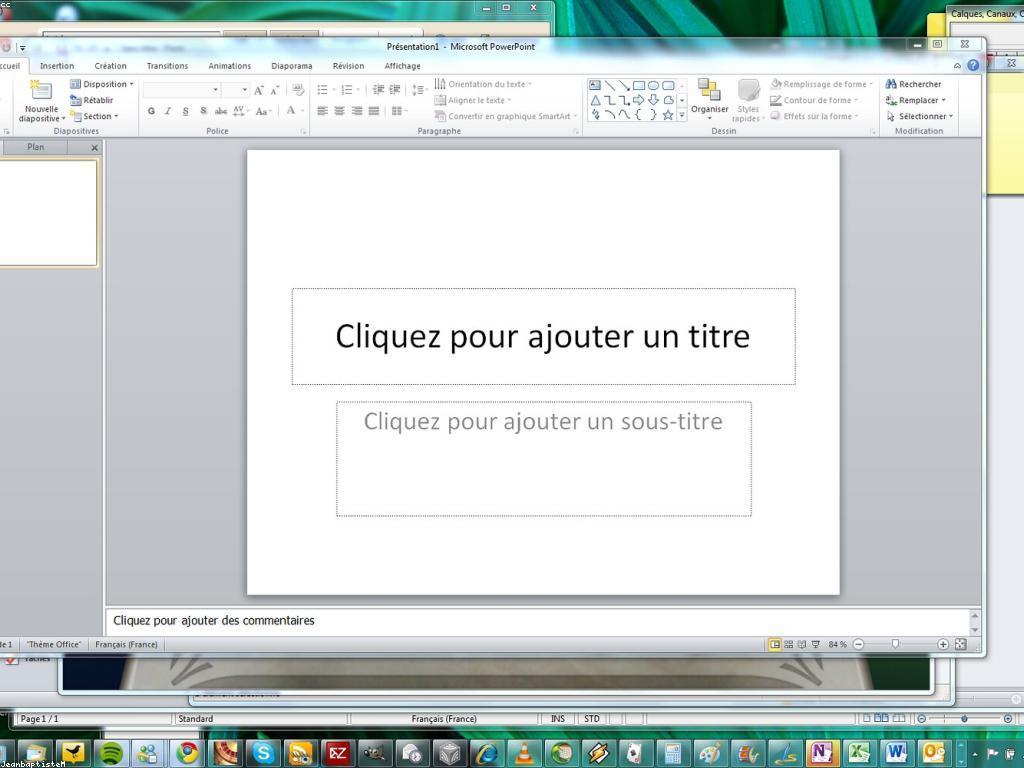The width and height of the screenshot is (1024, 768).
Task: Open PowerPoint help question mark
Action: click(x=973, y=66)
